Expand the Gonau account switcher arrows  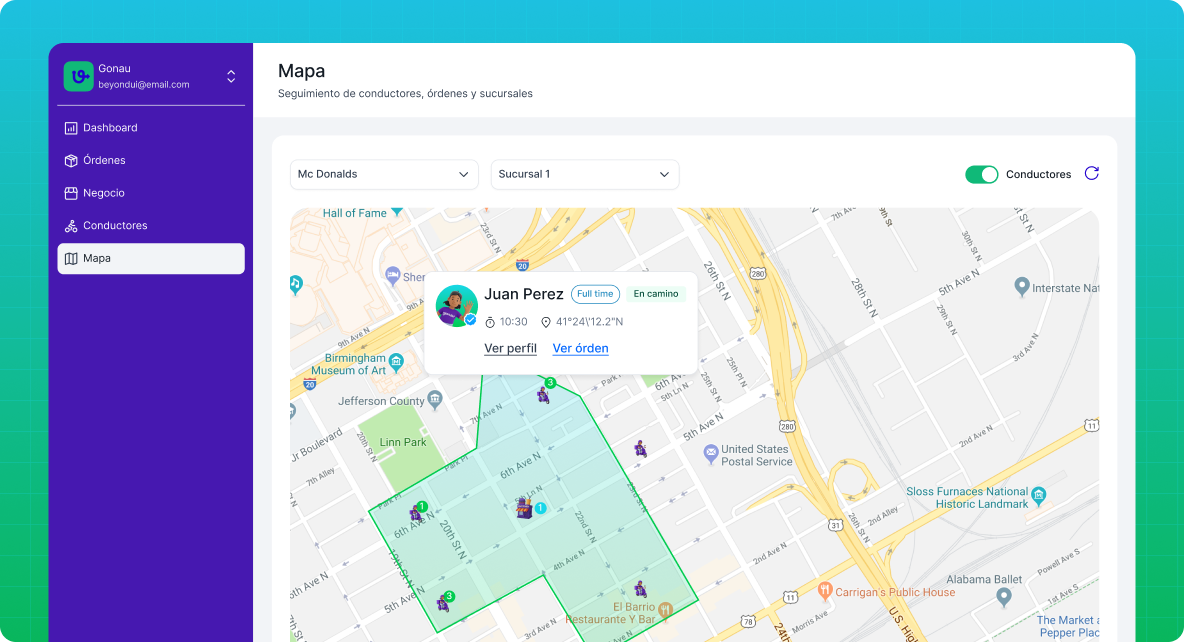[x=231, y=76]
